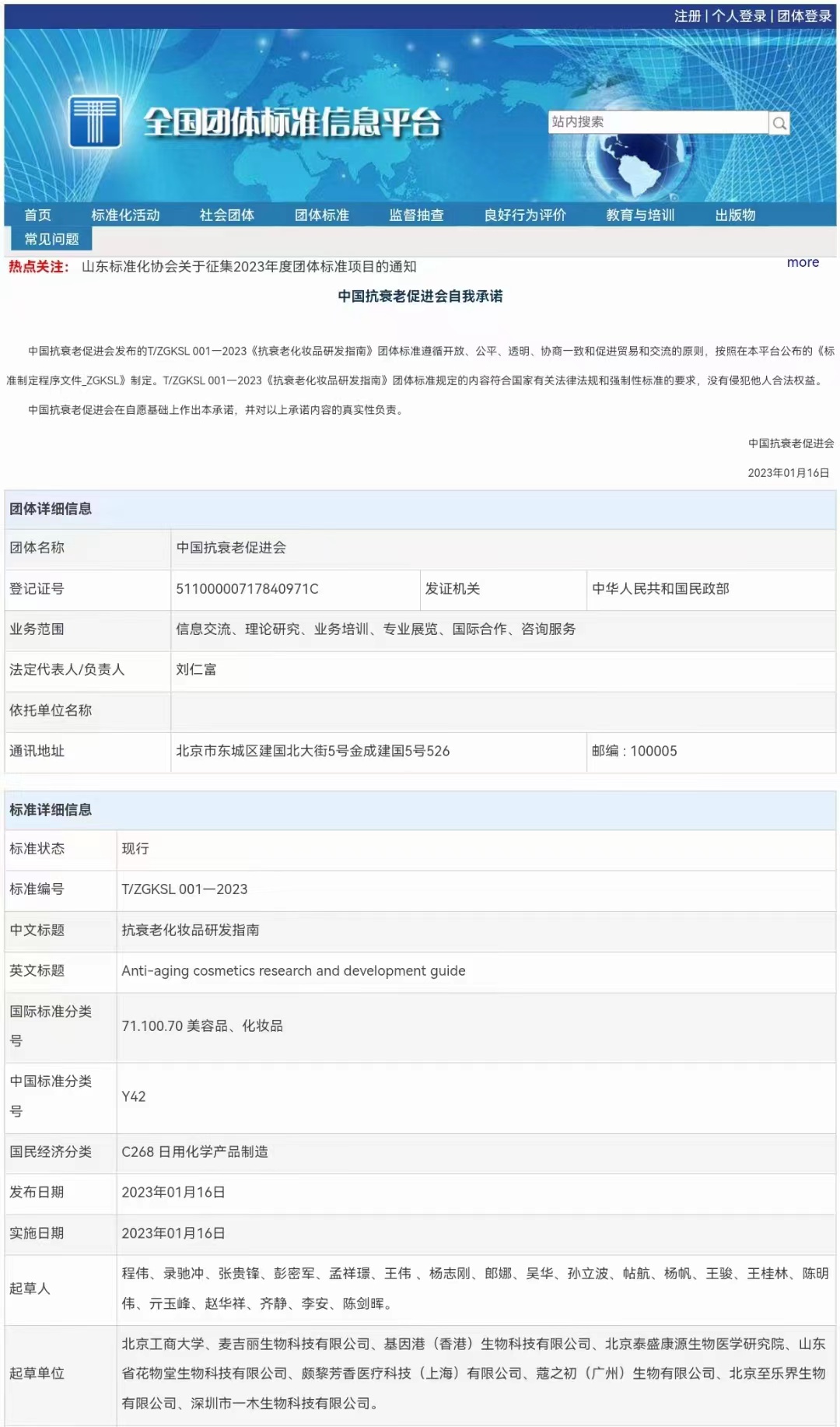Click the drafting units list starting 北京工商大学
The image size is (840, 1427).
click(474, 1374)
